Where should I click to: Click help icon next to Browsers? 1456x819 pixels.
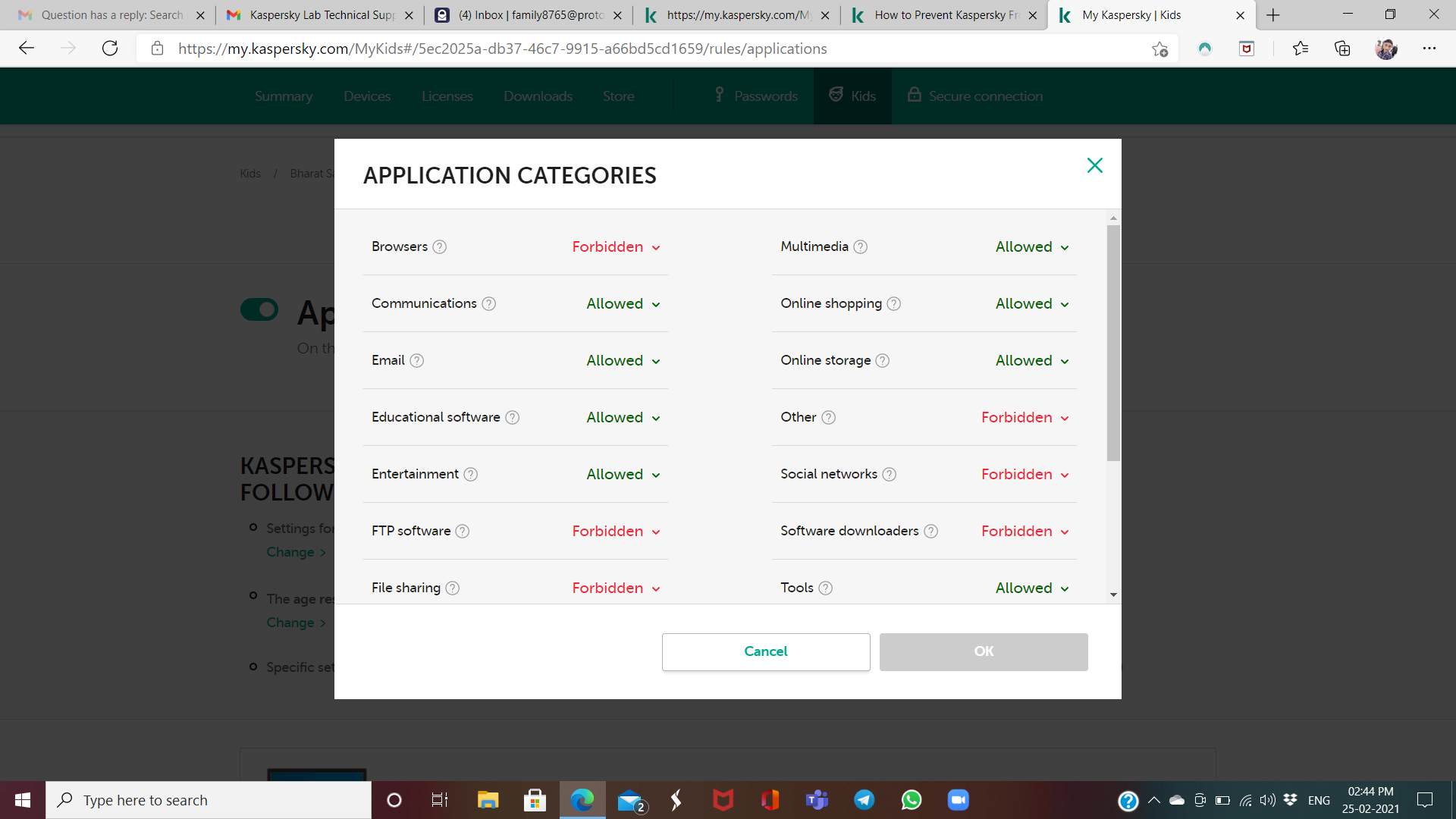(x=440, y=247)
